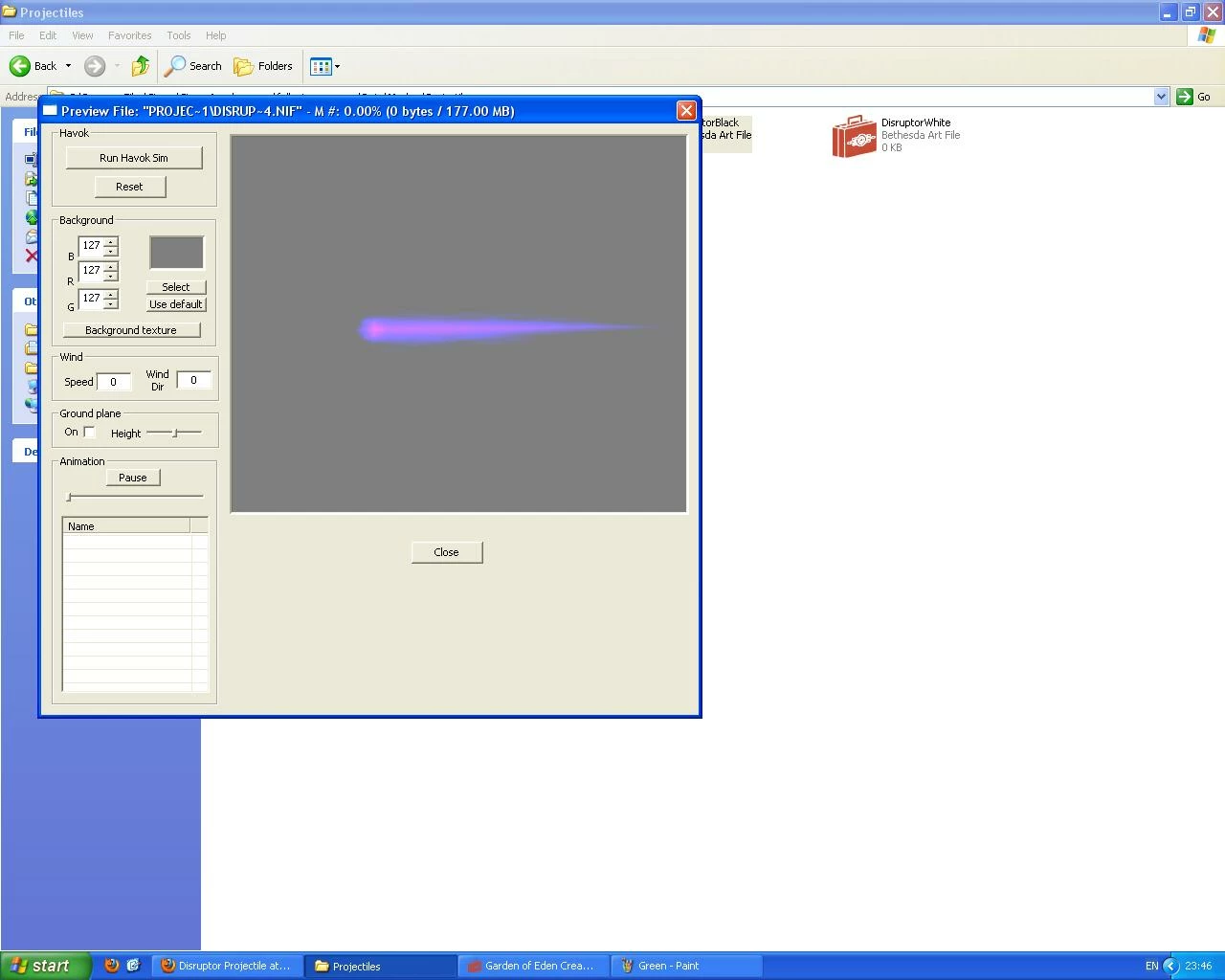The width and height of the screenshot is (1225, 980).
Task: Click the gray background color swatch
Action: (x=177, y=253)
